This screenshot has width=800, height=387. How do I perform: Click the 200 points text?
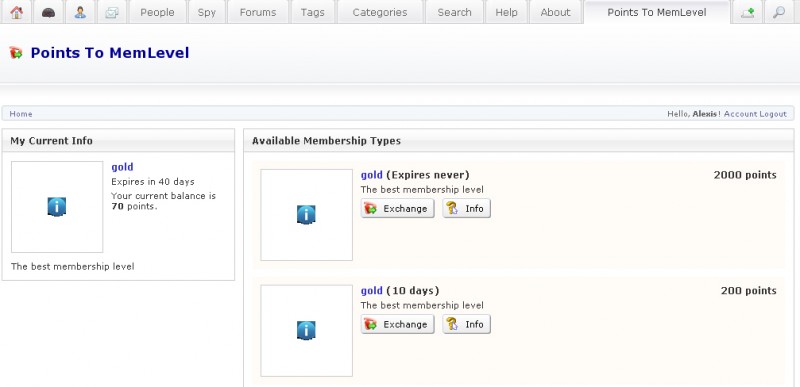(x=748, y=291)
